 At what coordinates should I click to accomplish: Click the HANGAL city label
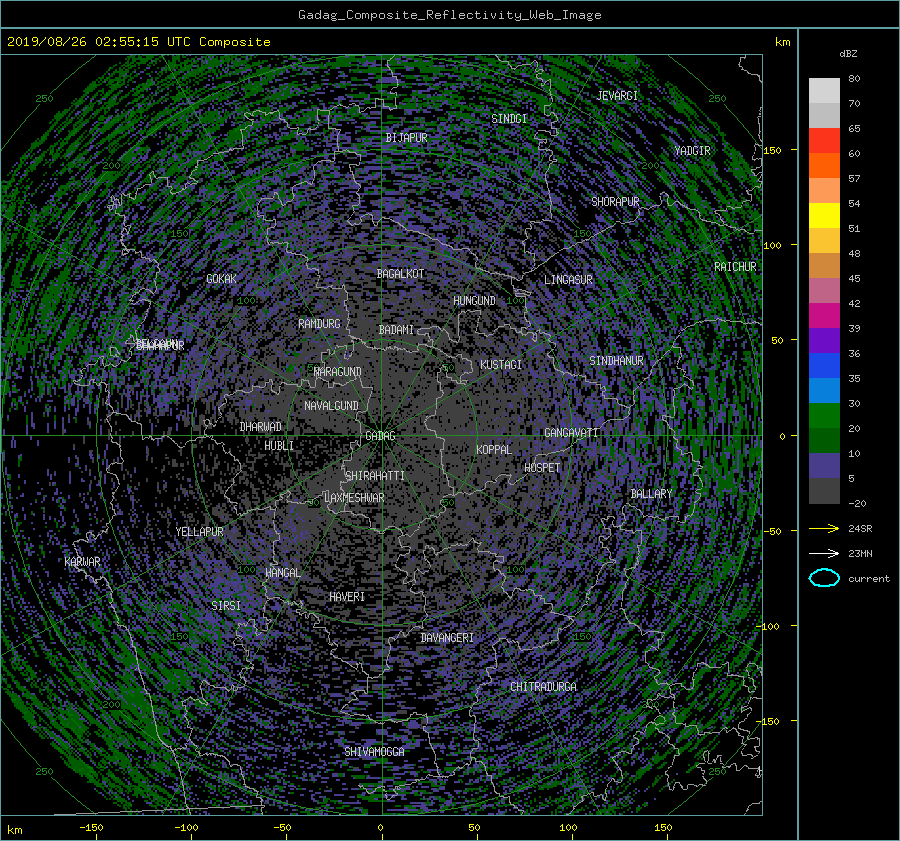tap(283, 573)
